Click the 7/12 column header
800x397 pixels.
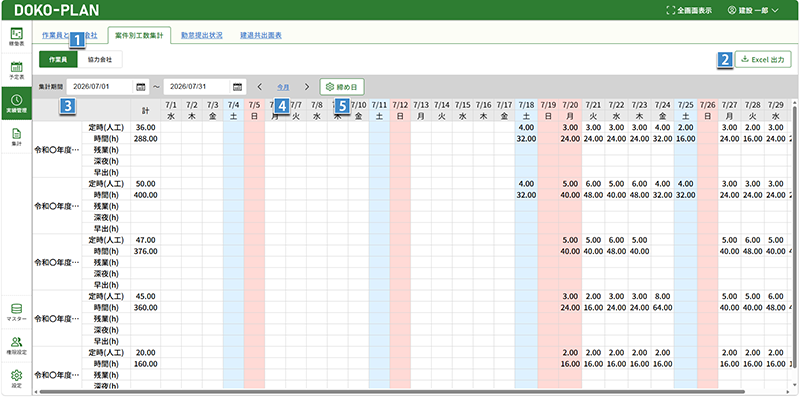[400, 104]
